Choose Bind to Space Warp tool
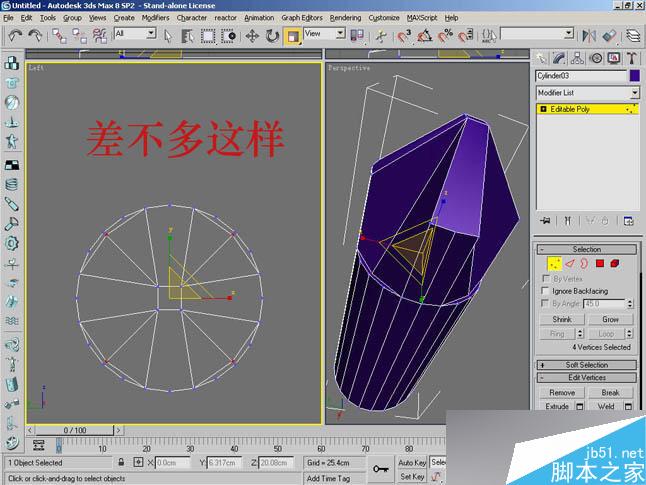 [x=100, y=36]
